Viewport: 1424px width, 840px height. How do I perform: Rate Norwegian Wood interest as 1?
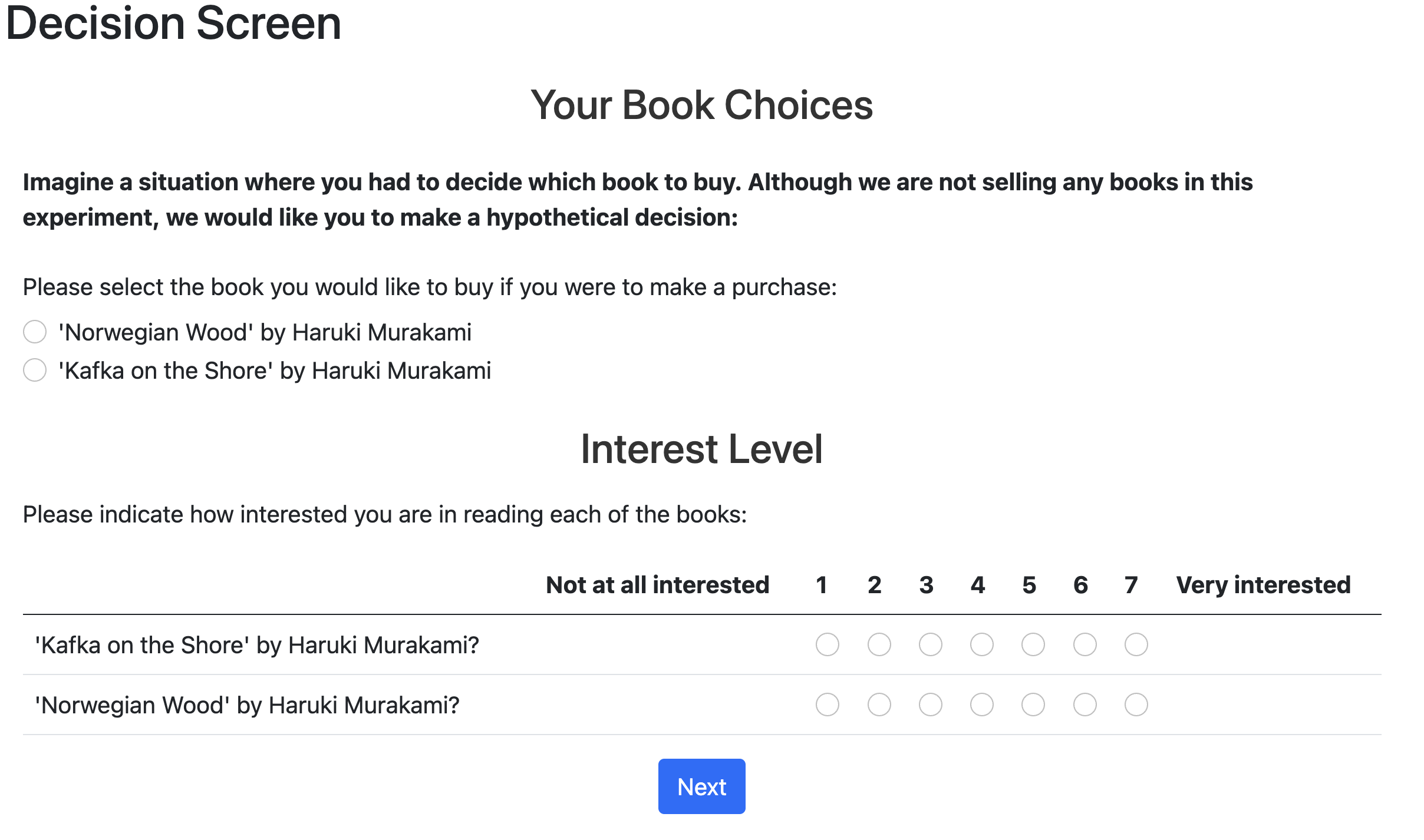pos(828,705)
